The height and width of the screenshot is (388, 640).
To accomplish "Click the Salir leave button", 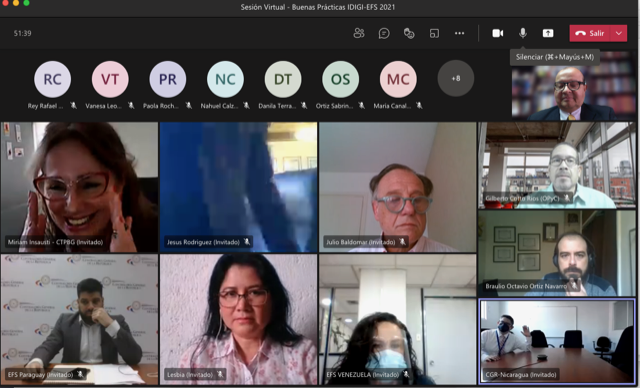I will (x=590, y=33).
